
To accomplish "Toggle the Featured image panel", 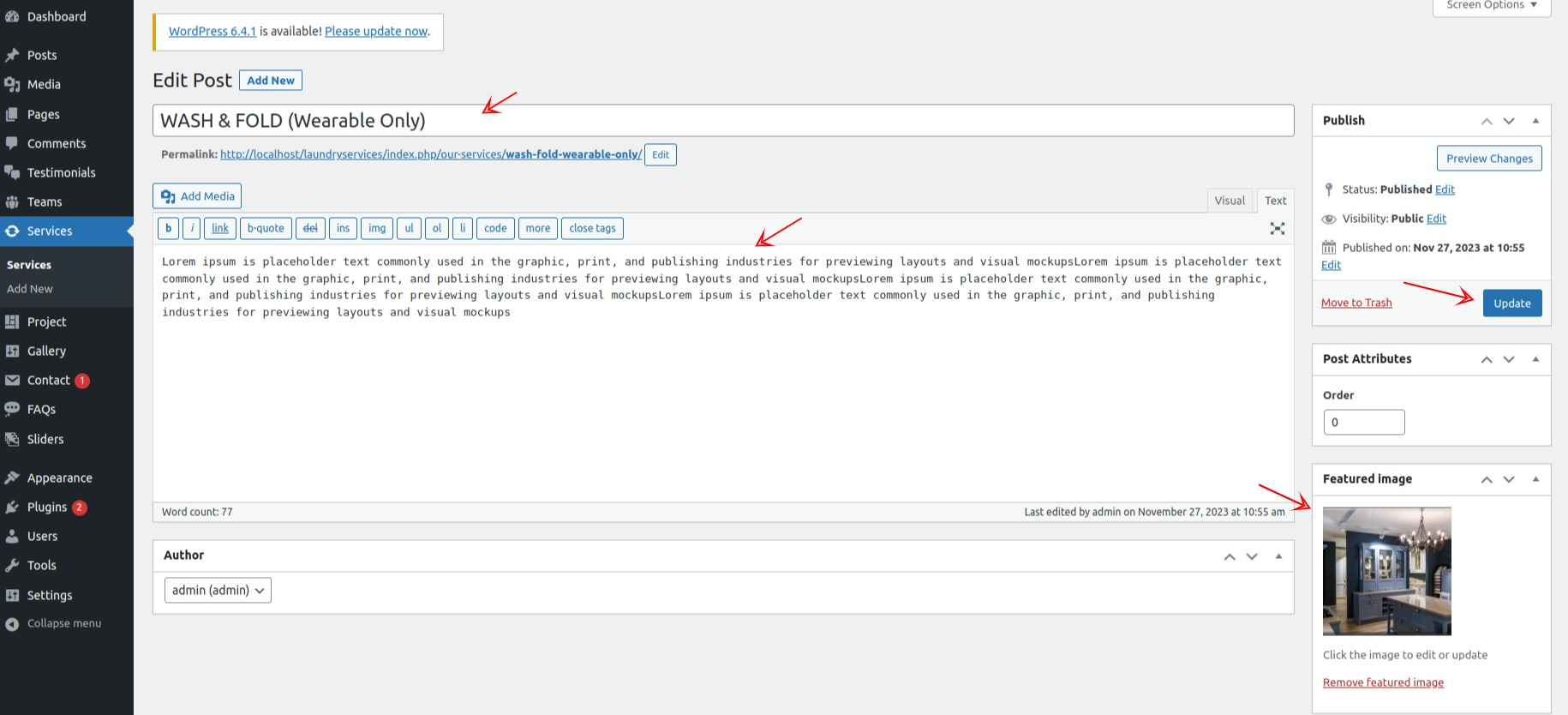I will pyautogui.click(x=1535, y=479).
